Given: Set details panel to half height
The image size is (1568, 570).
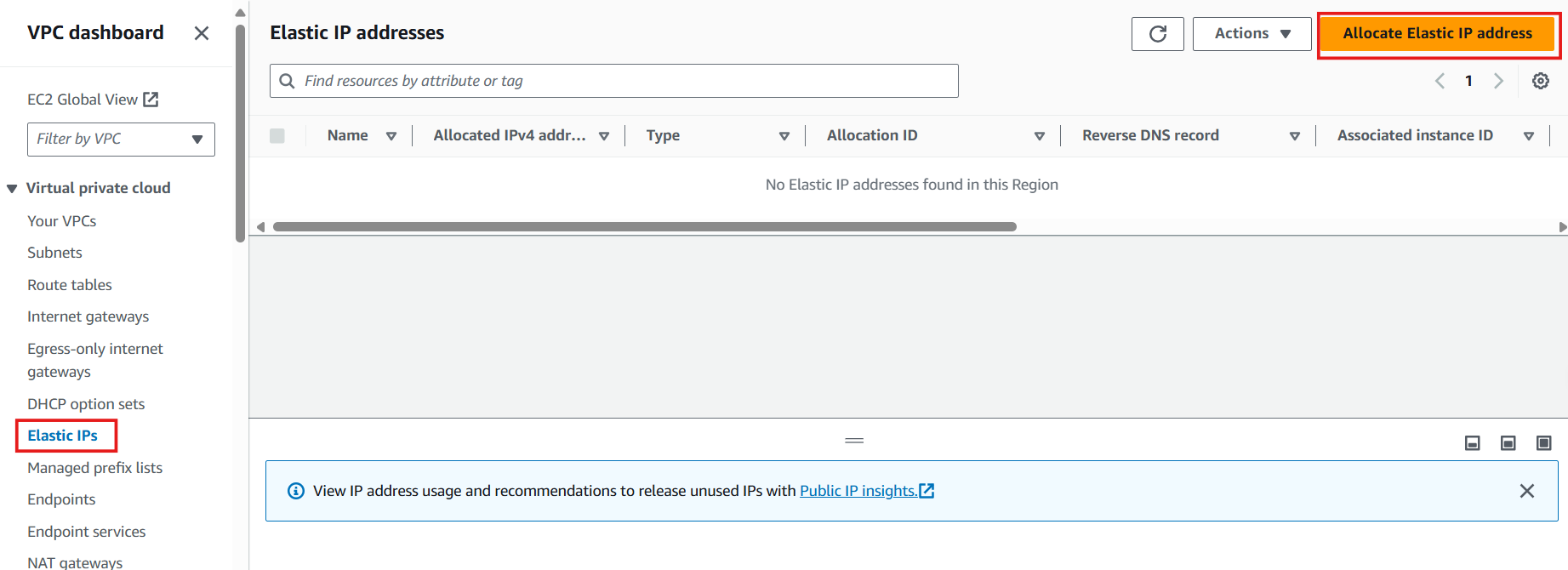Looking at the screenshot, I should tap(1508, 443).
